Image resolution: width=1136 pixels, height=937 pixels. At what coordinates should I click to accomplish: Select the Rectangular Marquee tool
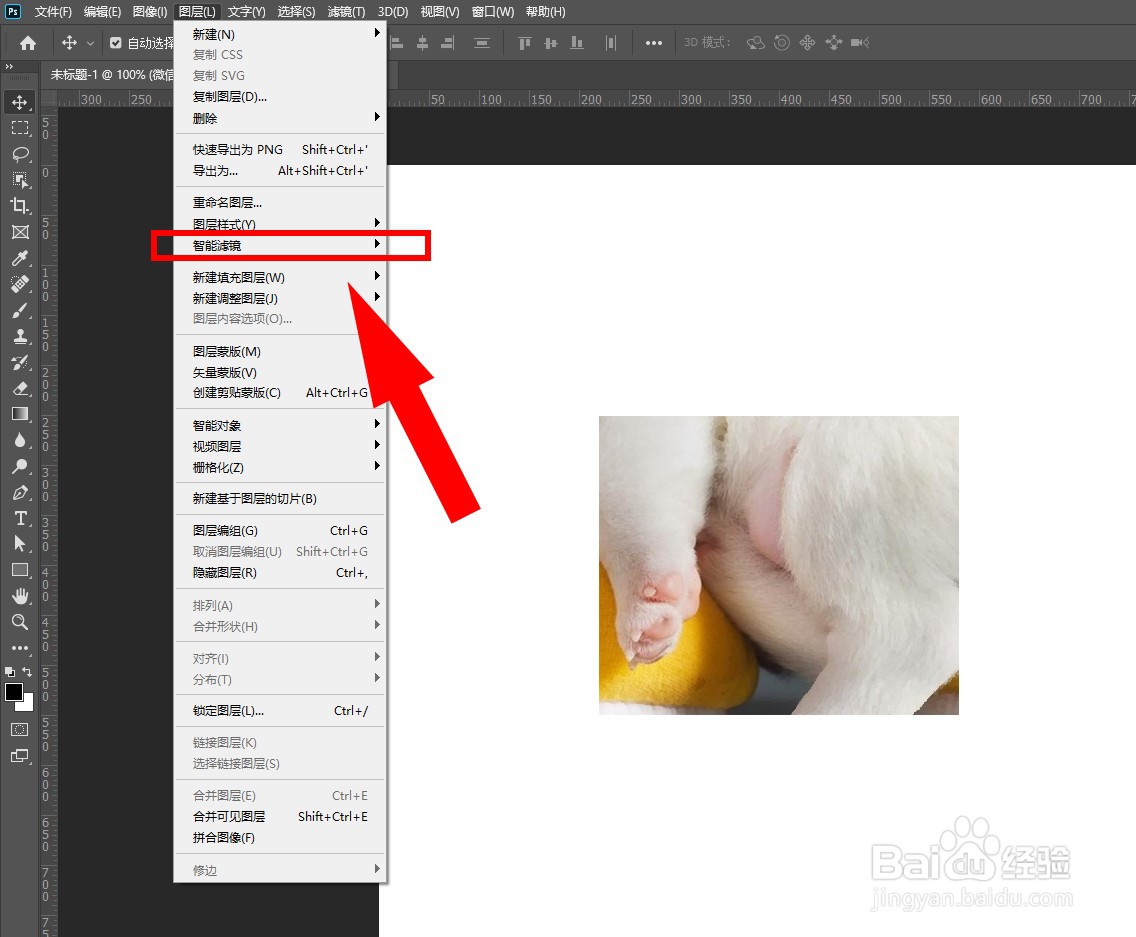click(20, 128)
